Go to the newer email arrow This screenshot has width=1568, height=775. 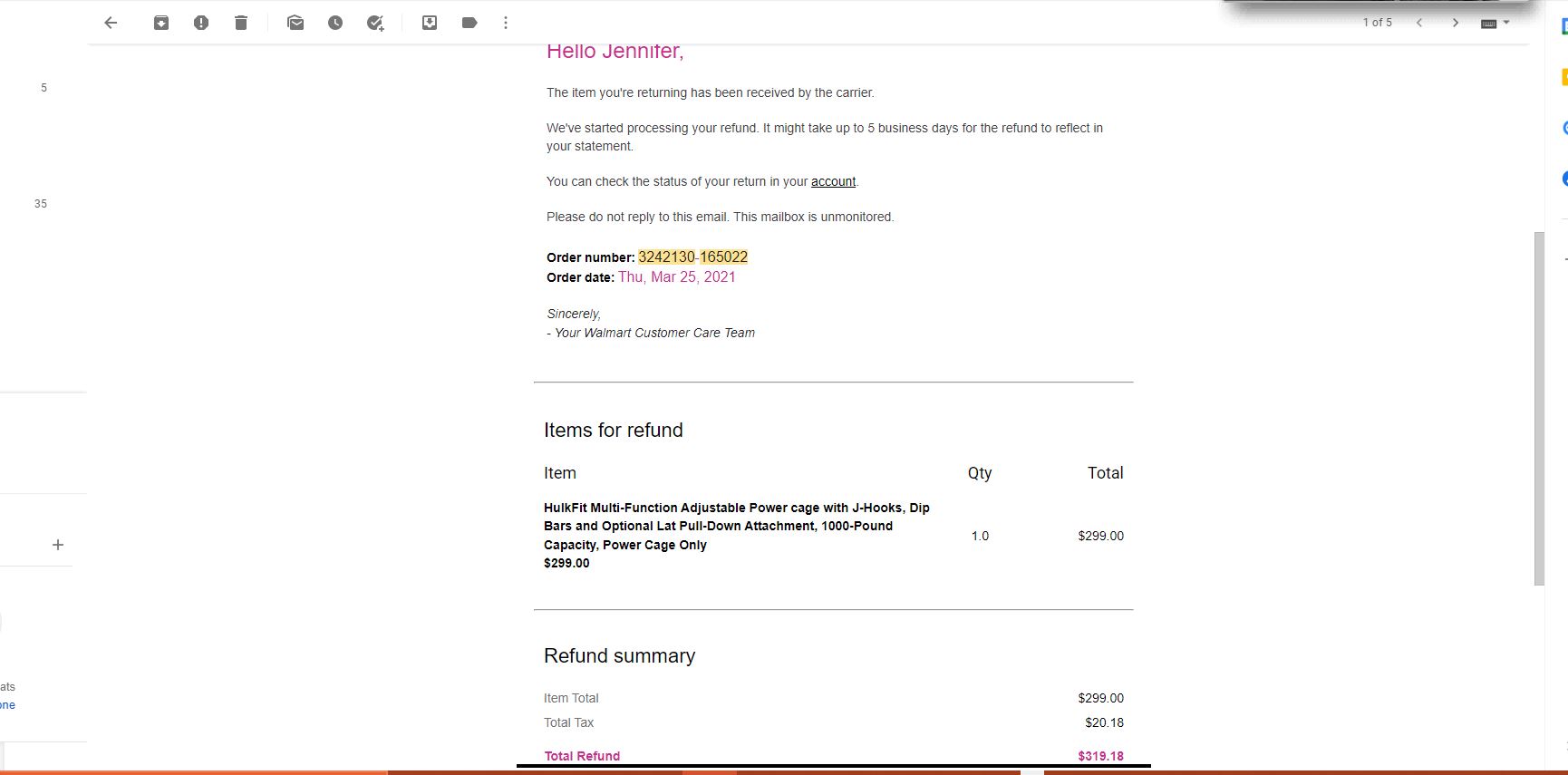tap(1419, 23)
